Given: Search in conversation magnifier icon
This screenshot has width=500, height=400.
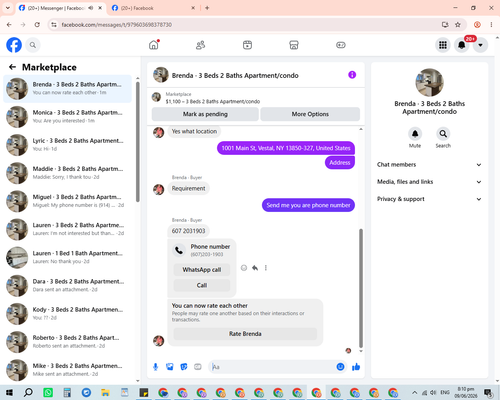Looking at the screenshot, I should click(x=443, y=134).
